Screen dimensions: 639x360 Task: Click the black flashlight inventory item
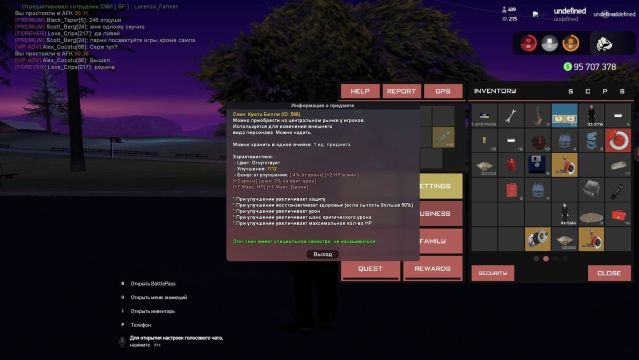click(x=618, y=190)
